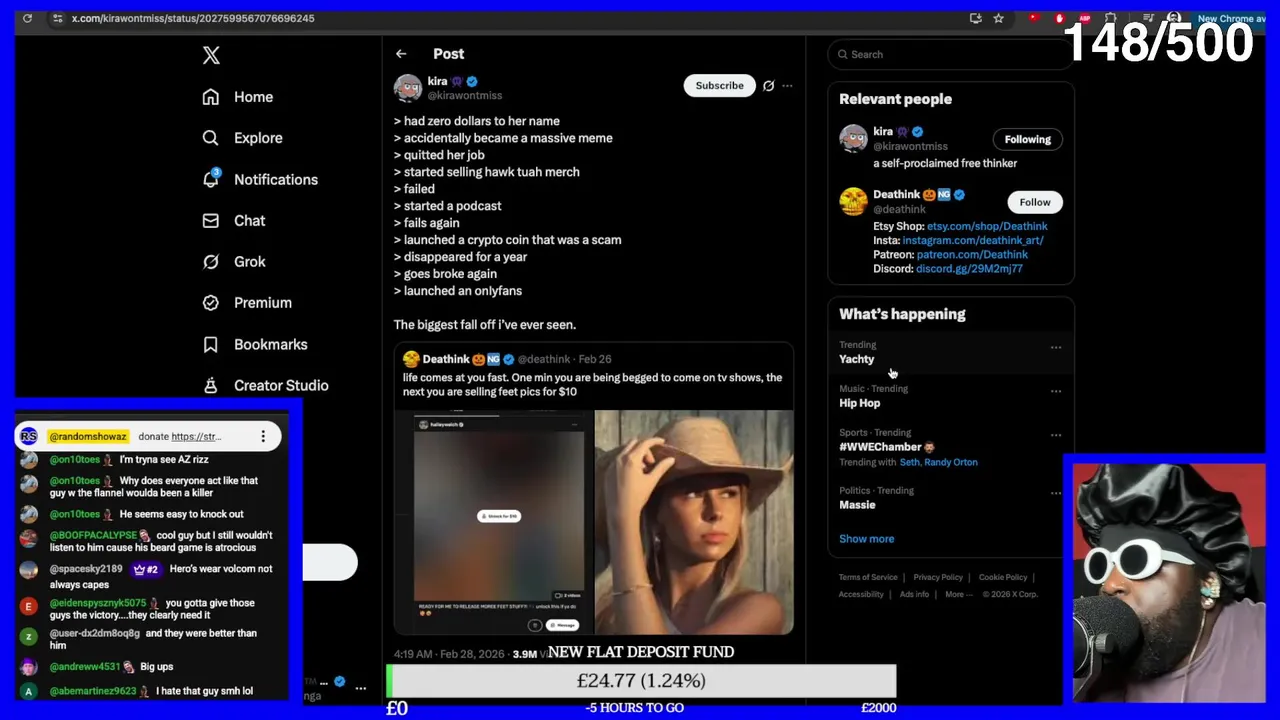The width and height of the screenshot is (1280, 720).
Task: Expand the More footer menu
Action: point(959,594)
